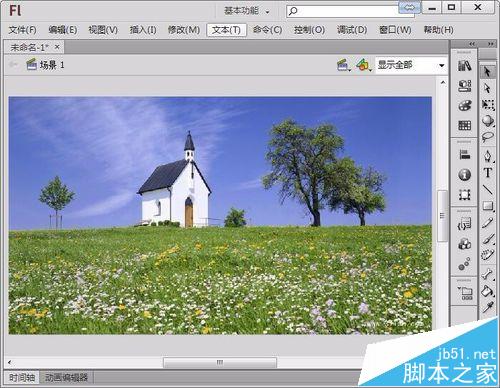Click the 场景 1 scene label
The image size is (500, 388).
tap(52, 65)
